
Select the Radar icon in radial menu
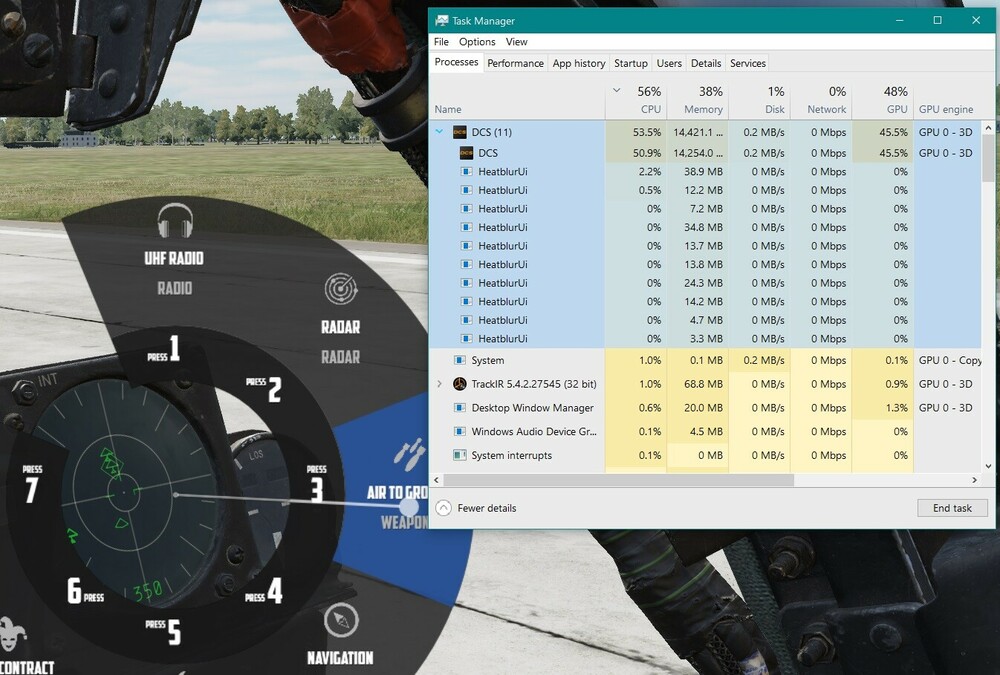[x=341, y=289]
